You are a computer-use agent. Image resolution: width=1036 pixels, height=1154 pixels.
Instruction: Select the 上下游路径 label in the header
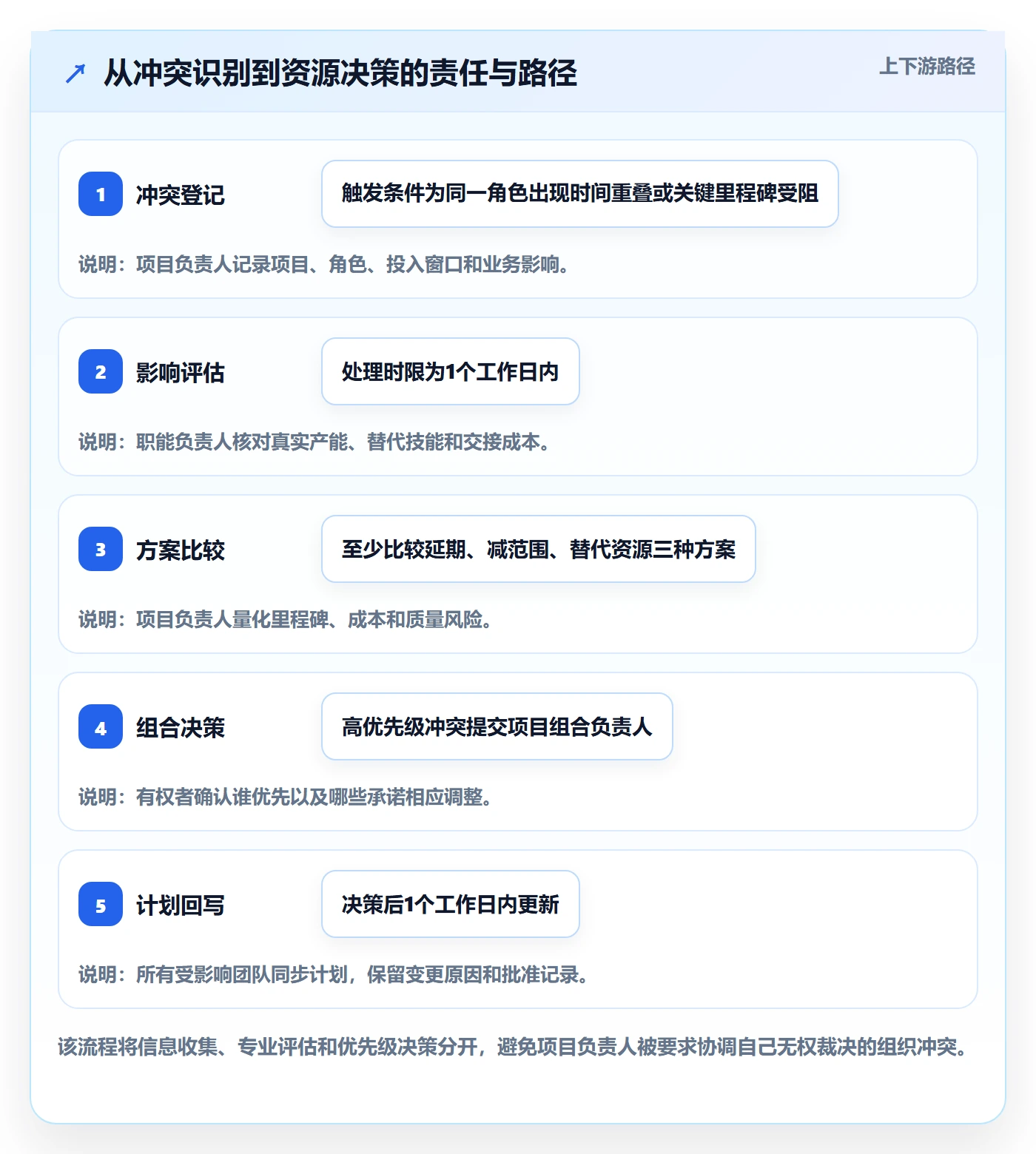point(927,67)
